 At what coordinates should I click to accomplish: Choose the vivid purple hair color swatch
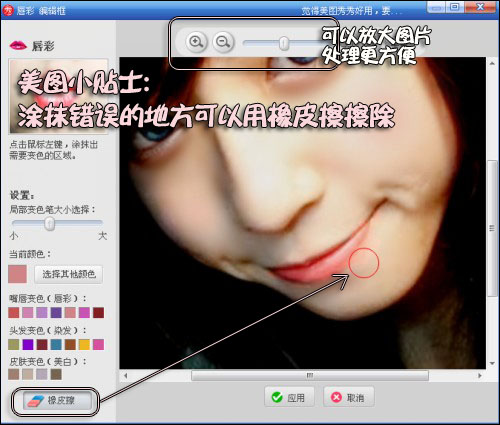coord(28,344)
